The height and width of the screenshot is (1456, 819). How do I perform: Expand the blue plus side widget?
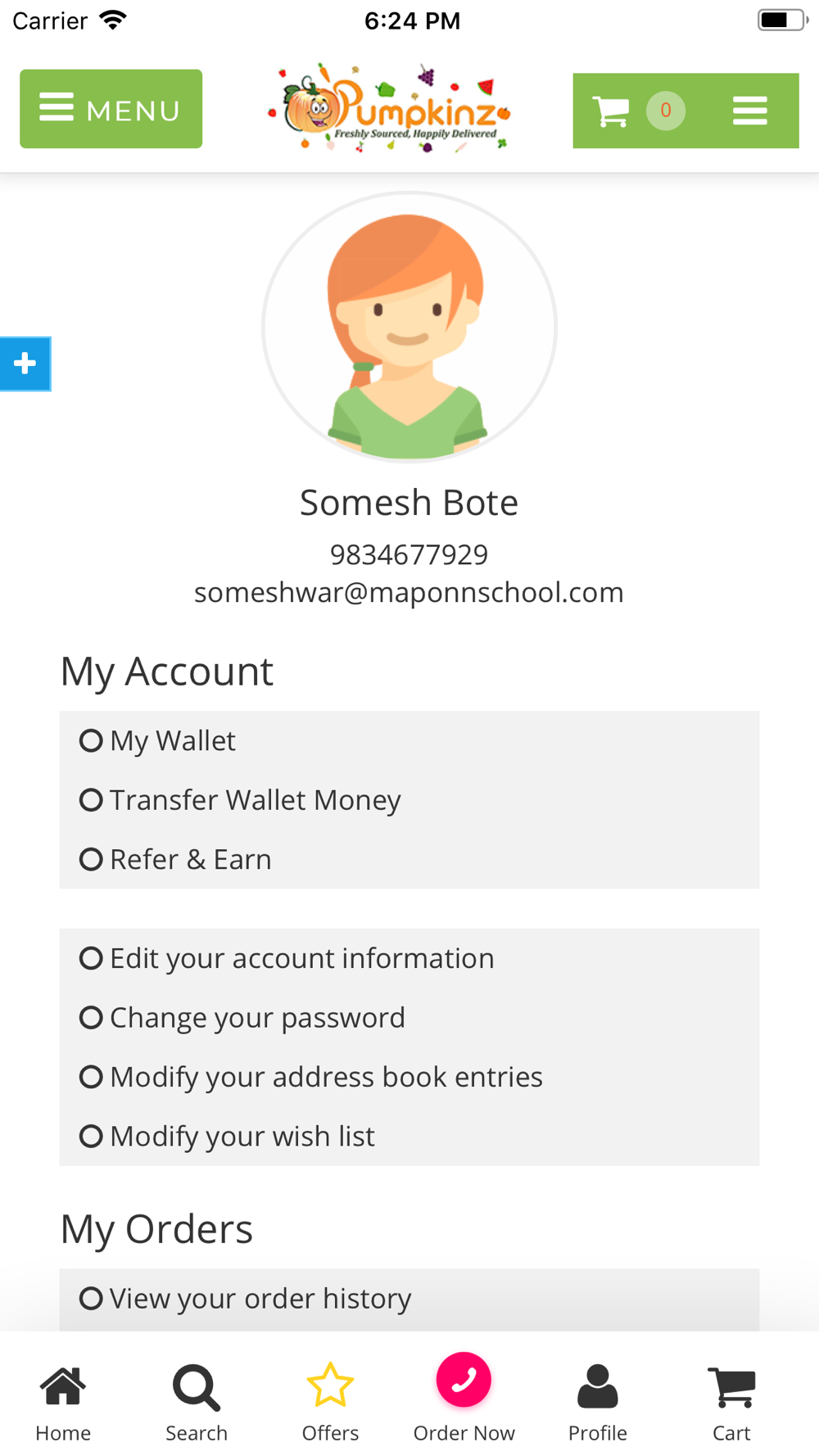coord(25,364)
